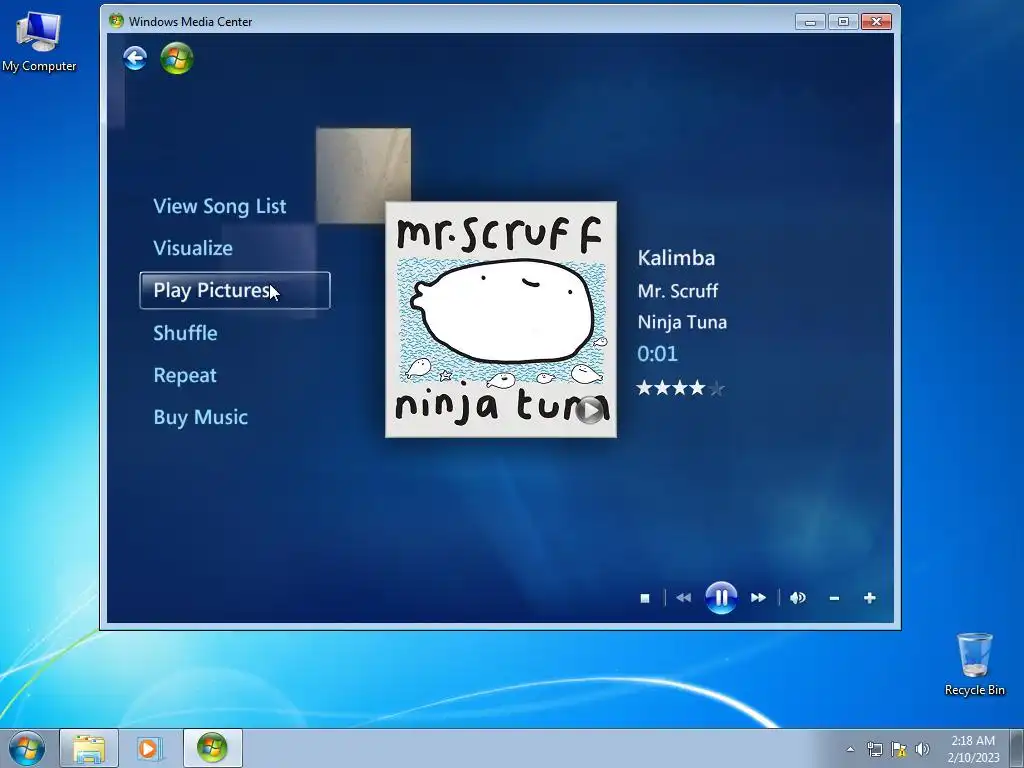Open Media Center start with green Windows logo
The width and height of the screenshot is (1024, 768).
point(177,59)
